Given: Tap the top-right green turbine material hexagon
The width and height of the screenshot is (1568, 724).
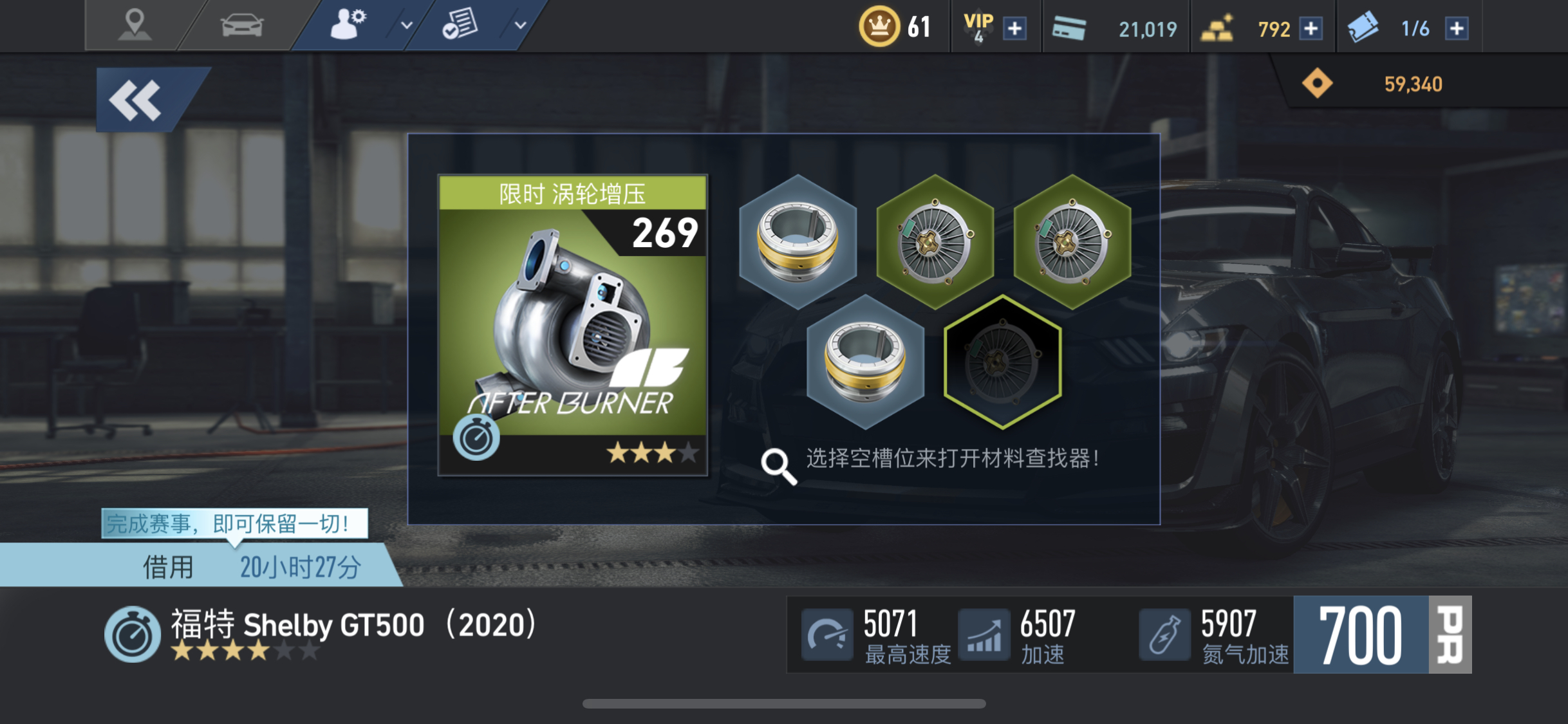Looking at the screenshot, I should point(1072,242).
